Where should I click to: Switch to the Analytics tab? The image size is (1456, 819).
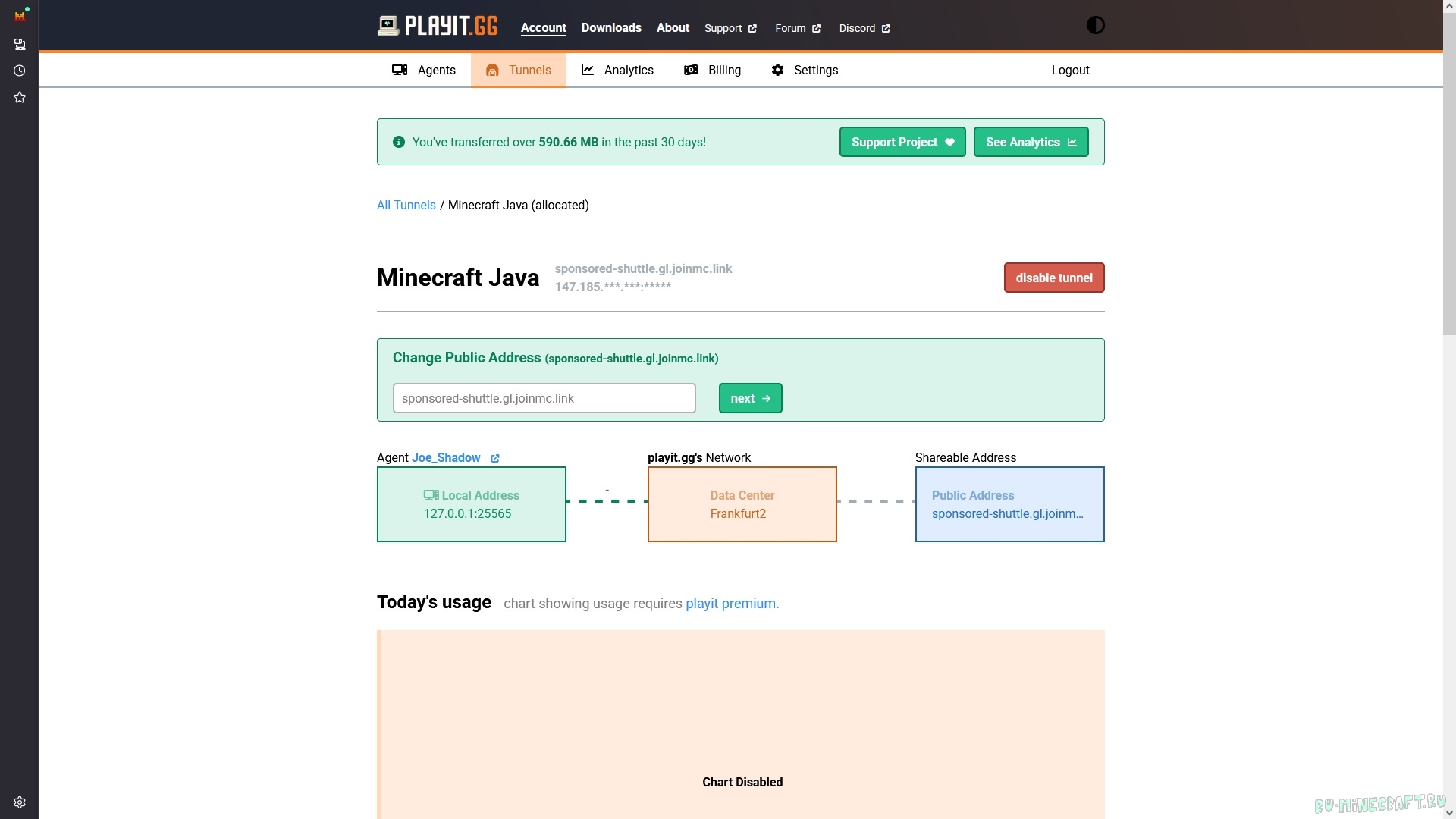click(617, 70)
